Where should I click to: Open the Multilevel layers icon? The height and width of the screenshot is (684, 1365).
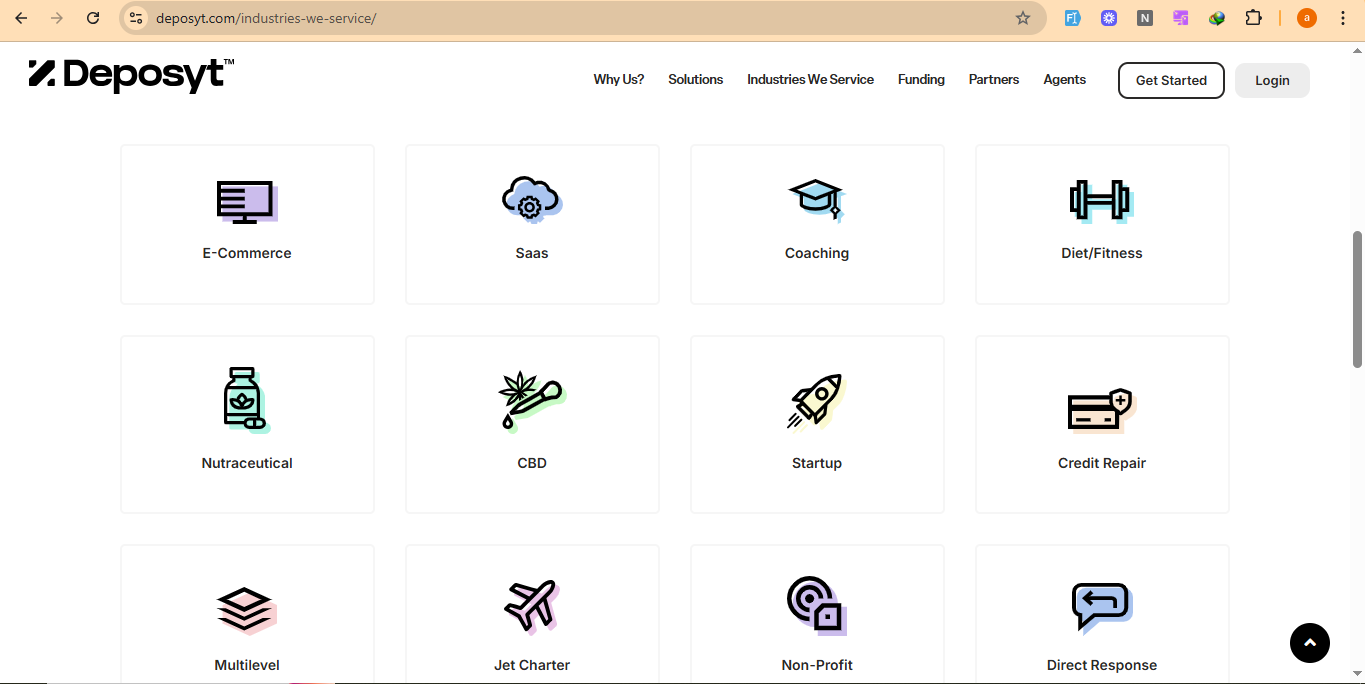(x=246, y=608)
